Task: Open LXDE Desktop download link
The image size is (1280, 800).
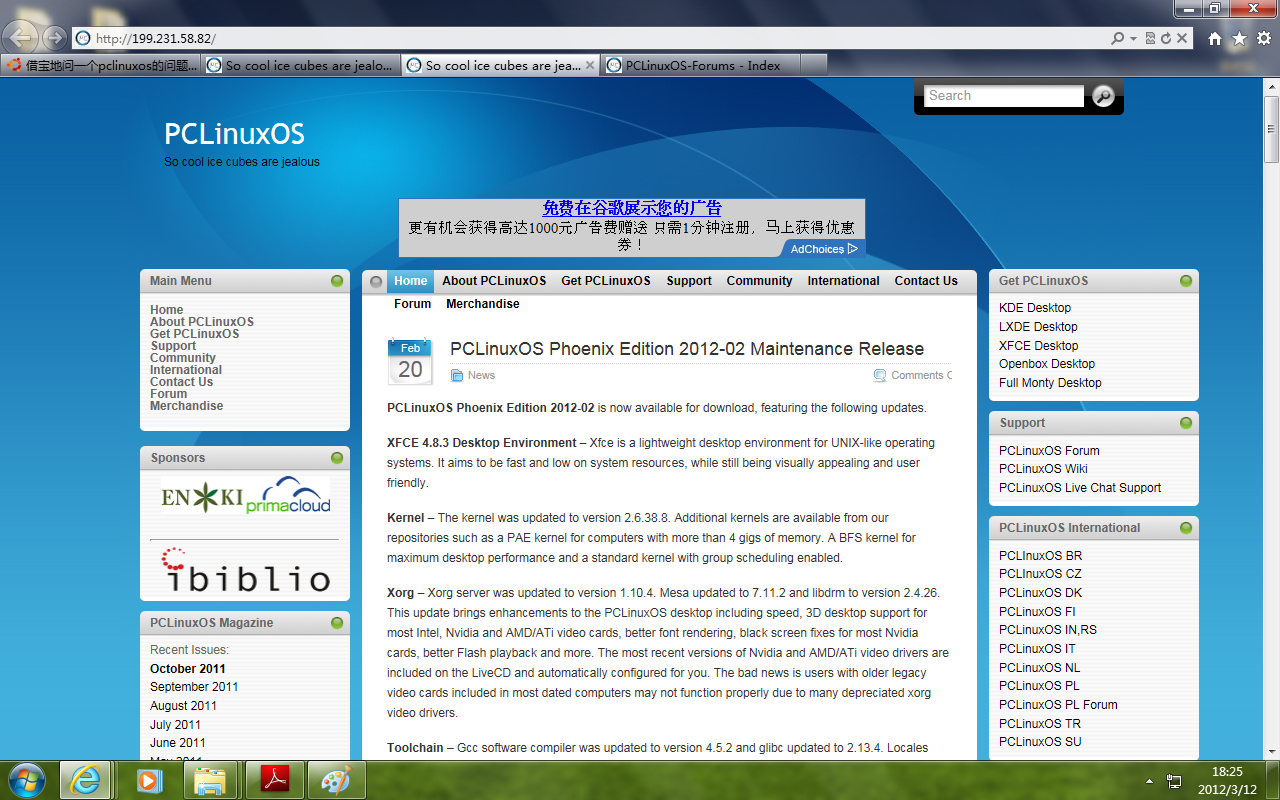Action: (1038, 327)
